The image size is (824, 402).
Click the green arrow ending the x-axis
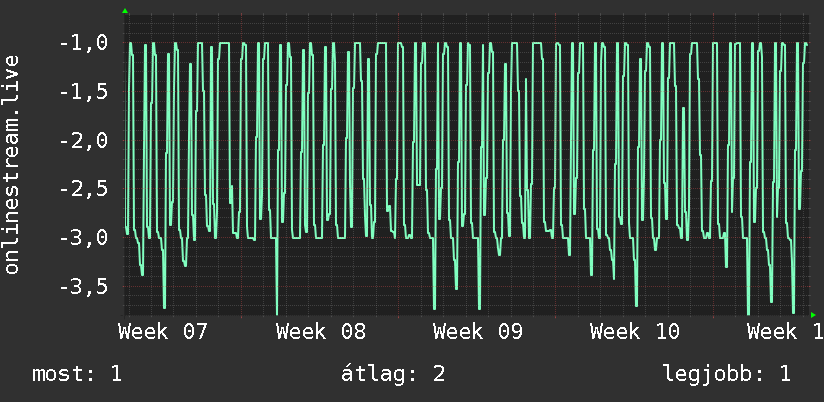click(813, 315)
